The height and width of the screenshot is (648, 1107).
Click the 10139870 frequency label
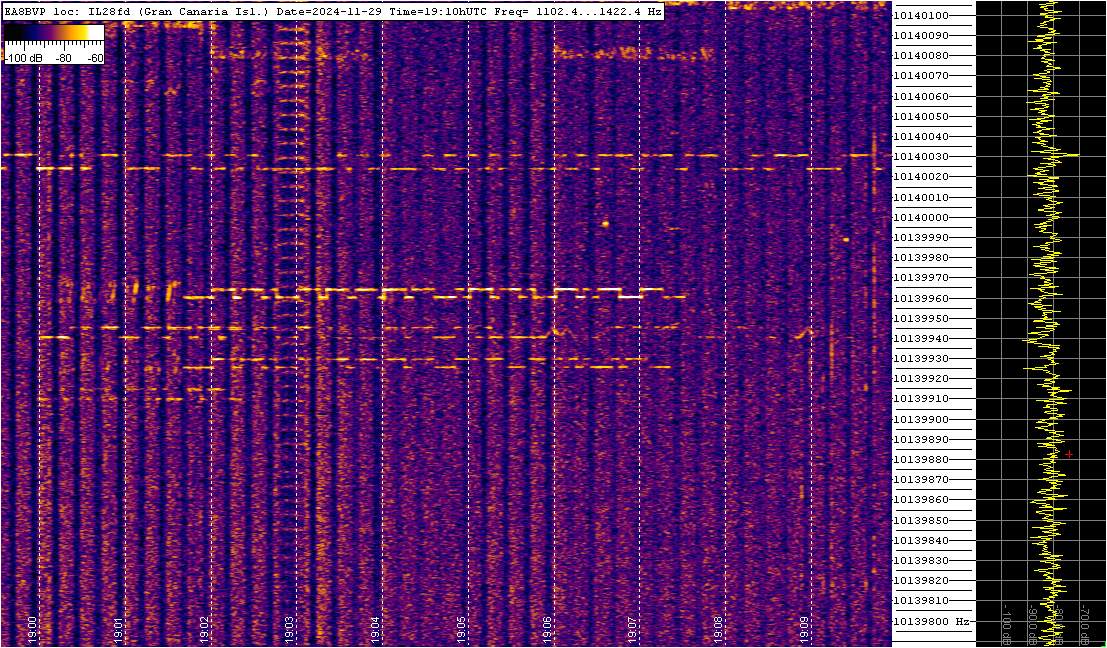coord(921,479)
